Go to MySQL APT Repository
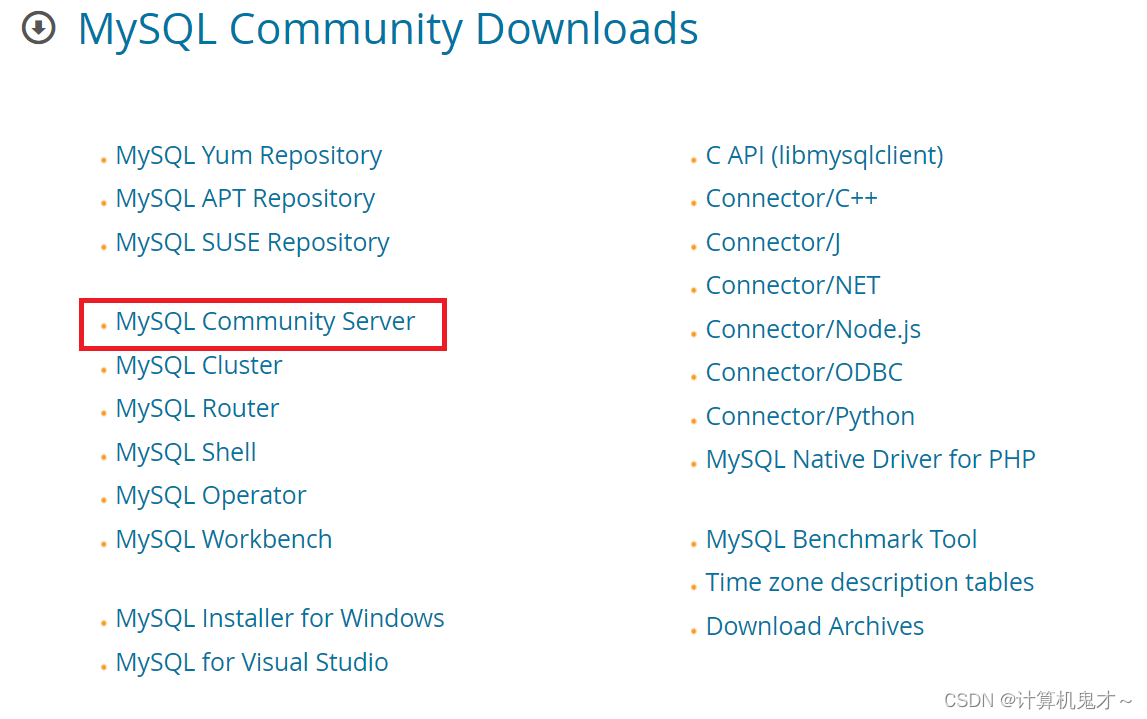This screenshot has width=1147, height=719. coord(245,199)
